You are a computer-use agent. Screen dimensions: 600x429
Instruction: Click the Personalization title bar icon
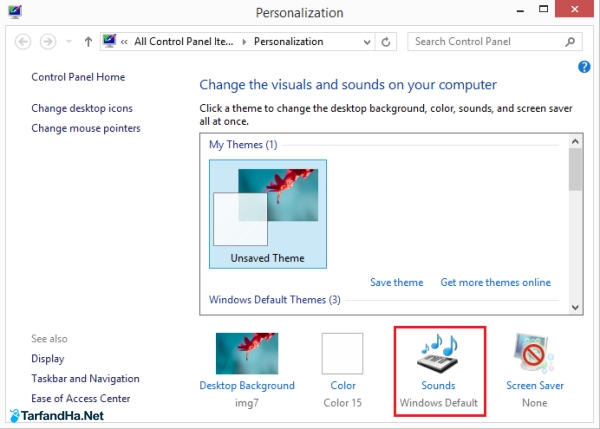tap(15, 11)
